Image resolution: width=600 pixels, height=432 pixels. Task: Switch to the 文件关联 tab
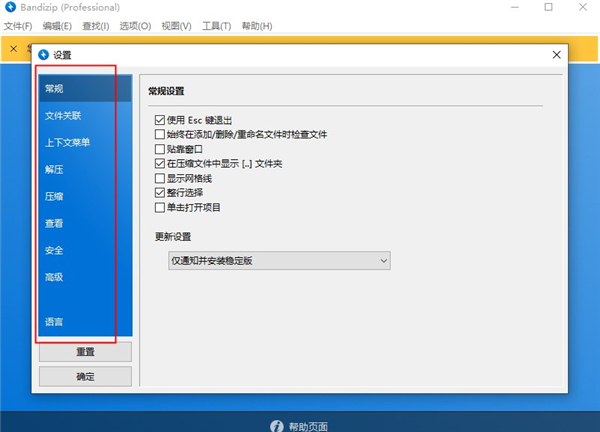point(85,116)
